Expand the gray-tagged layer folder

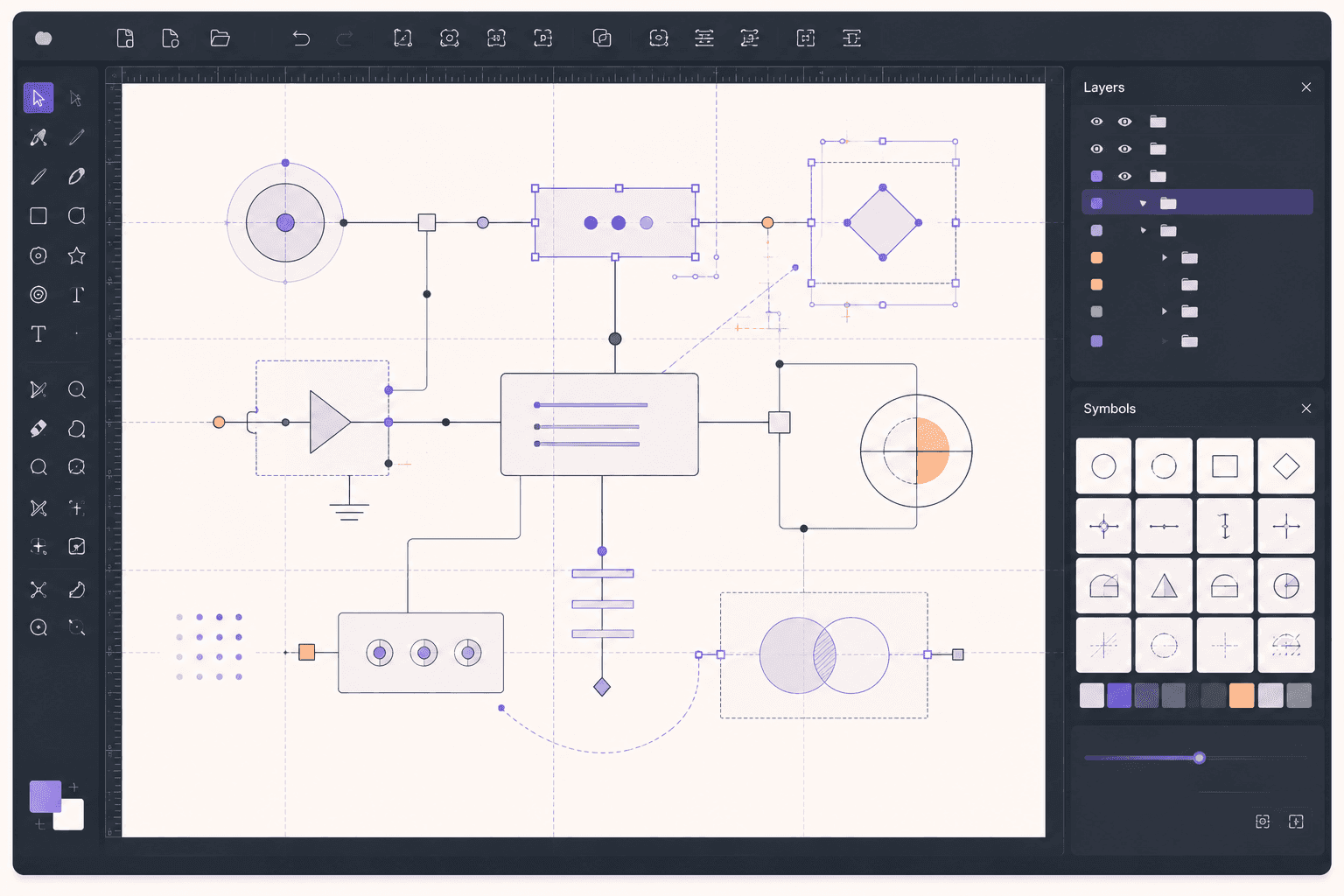pyautogui.click(x=1164, y=311)
